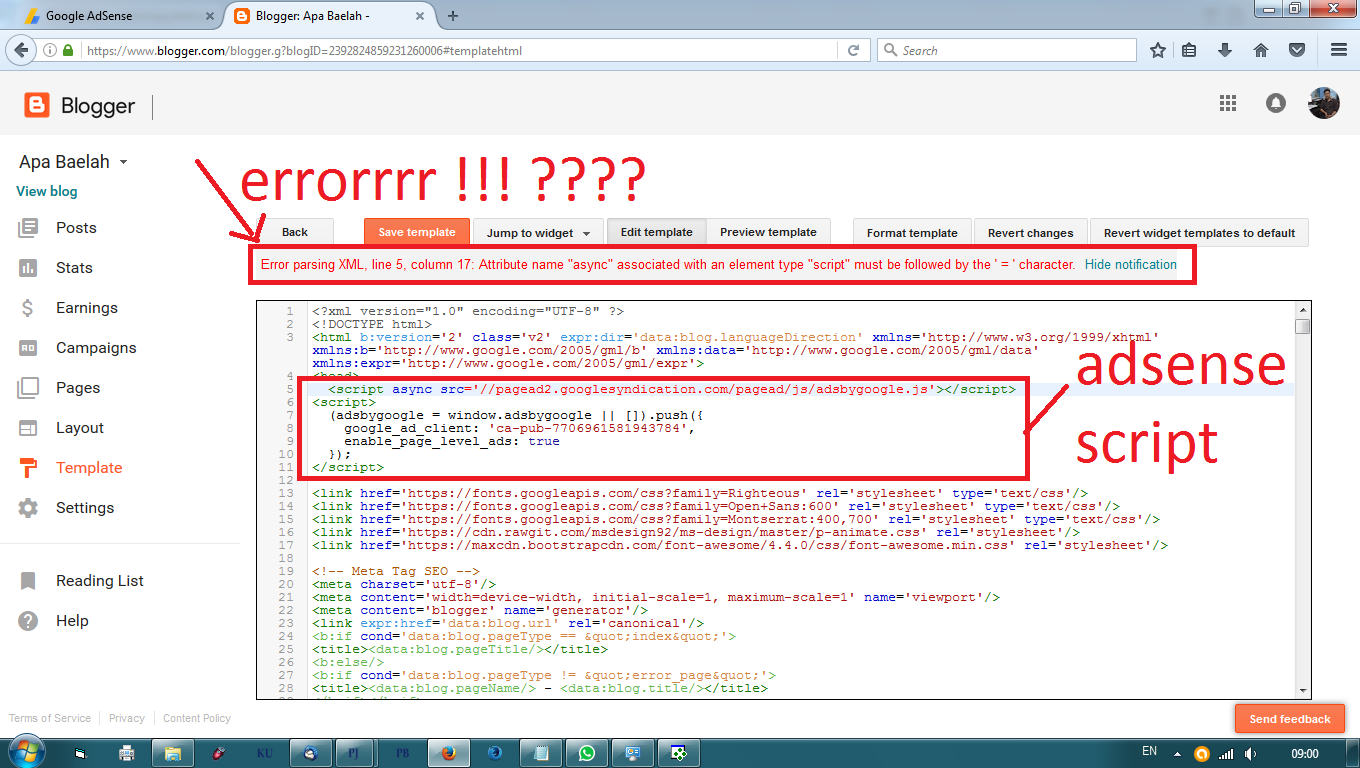The image size is (1360, 768).
Task: Click Preview template button
Action: pos(769,232)
